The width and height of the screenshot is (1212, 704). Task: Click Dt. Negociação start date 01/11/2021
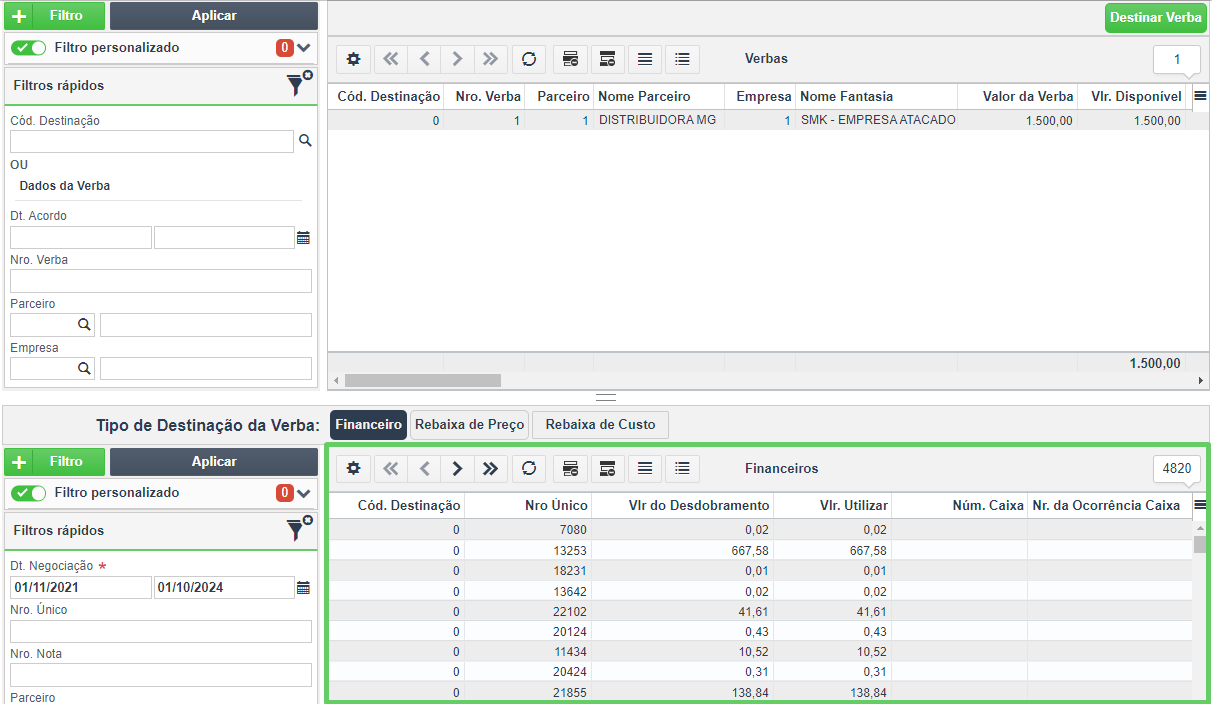(x=81, y=588)
